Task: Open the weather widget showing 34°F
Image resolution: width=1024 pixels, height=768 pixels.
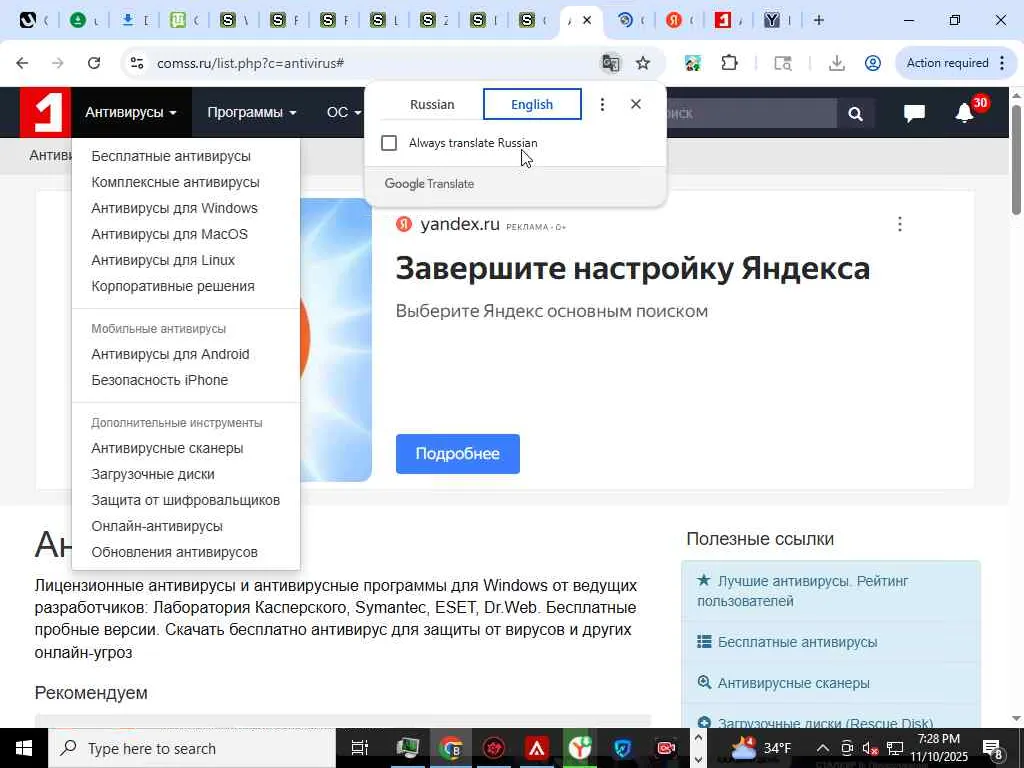Action: pos(761,748)
